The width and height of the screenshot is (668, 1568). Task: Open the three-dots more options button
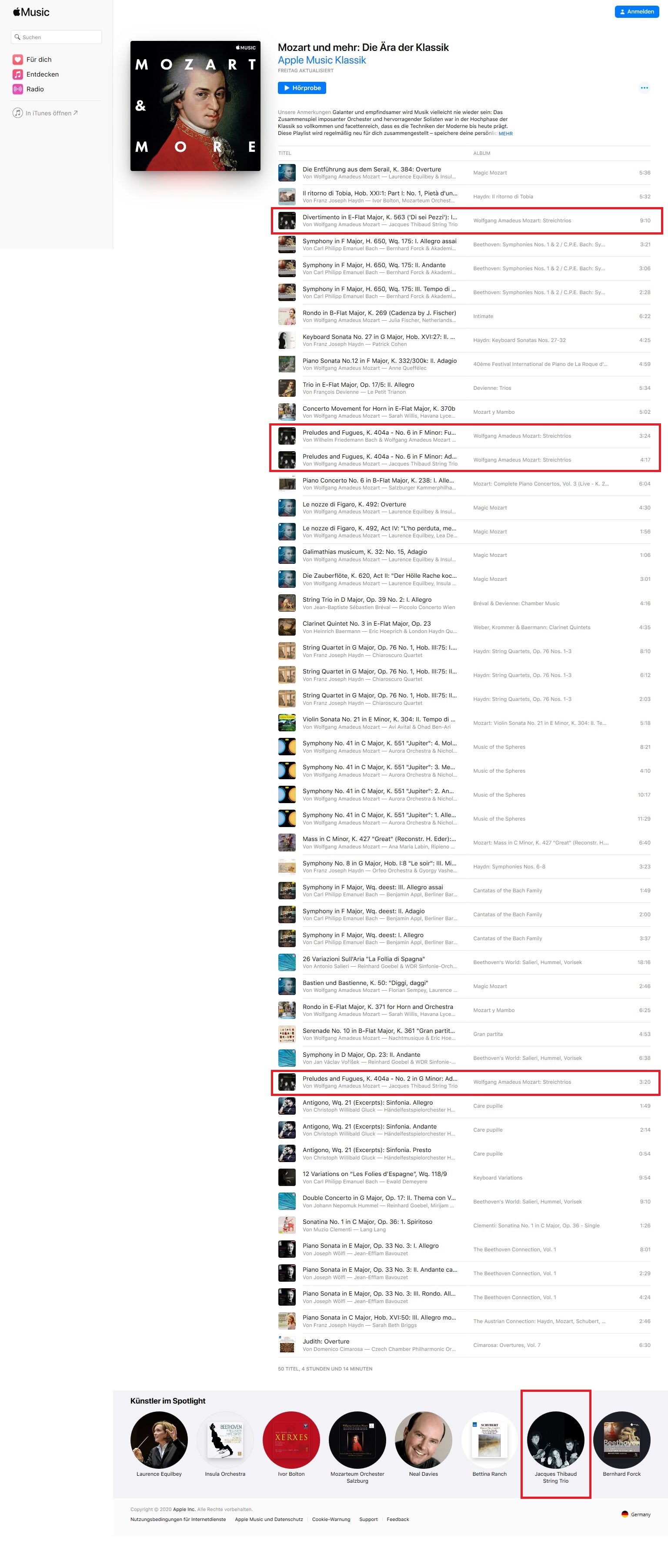click(644, 87)
